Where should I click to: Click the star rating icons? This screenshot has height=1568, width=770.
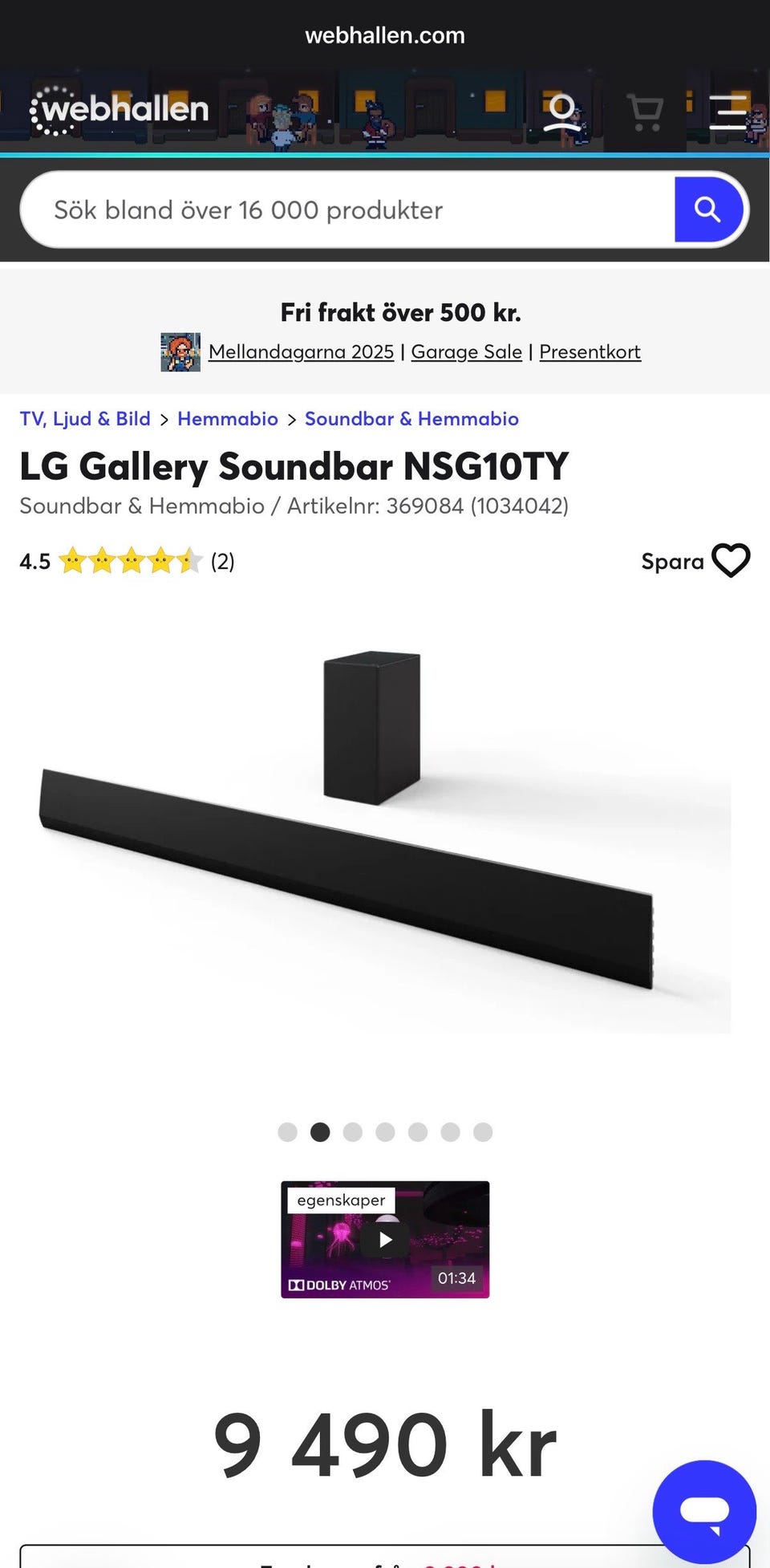tap(130, 561)
